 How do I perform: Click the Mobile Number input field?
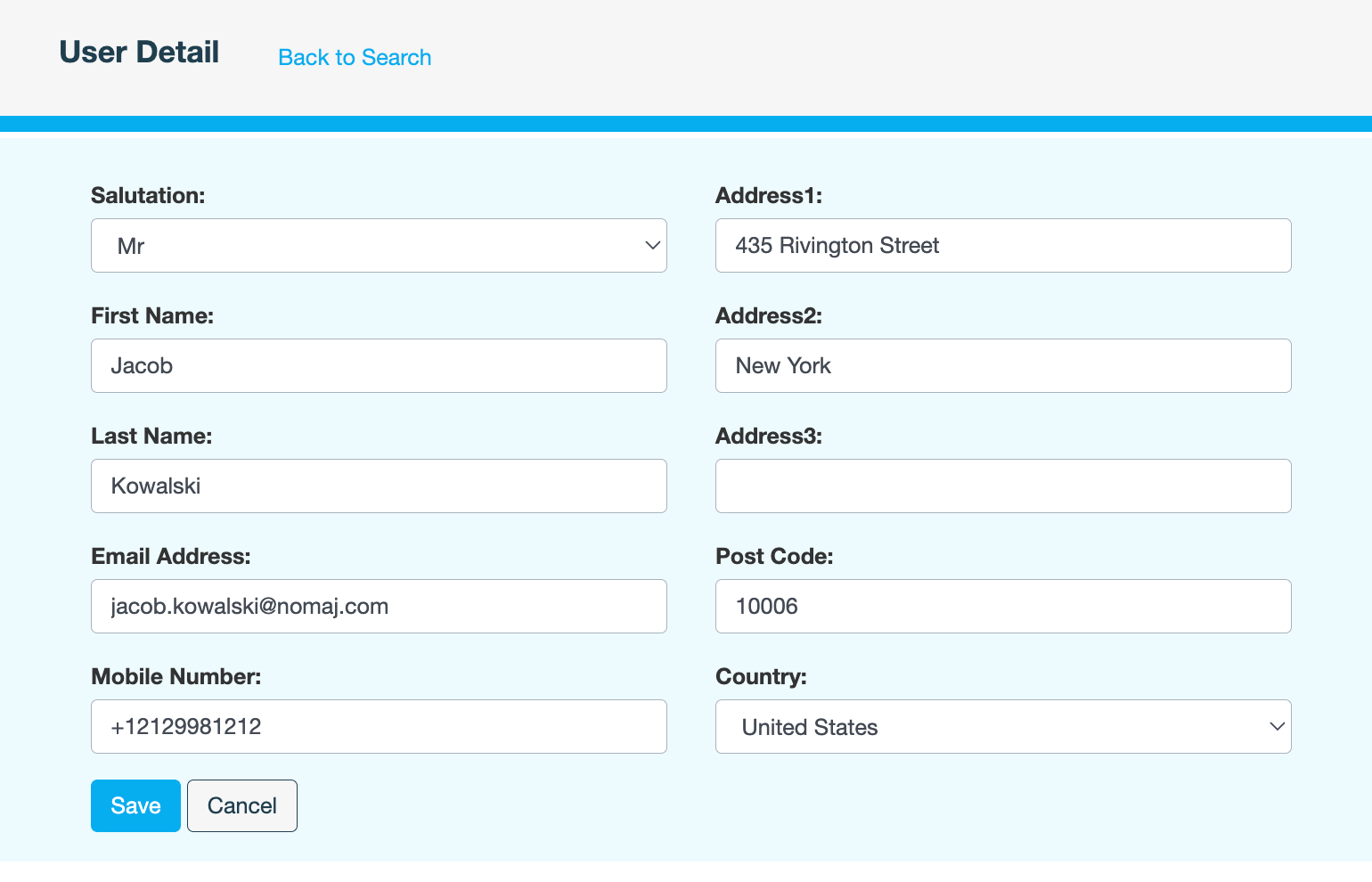(x=379, y=726)
